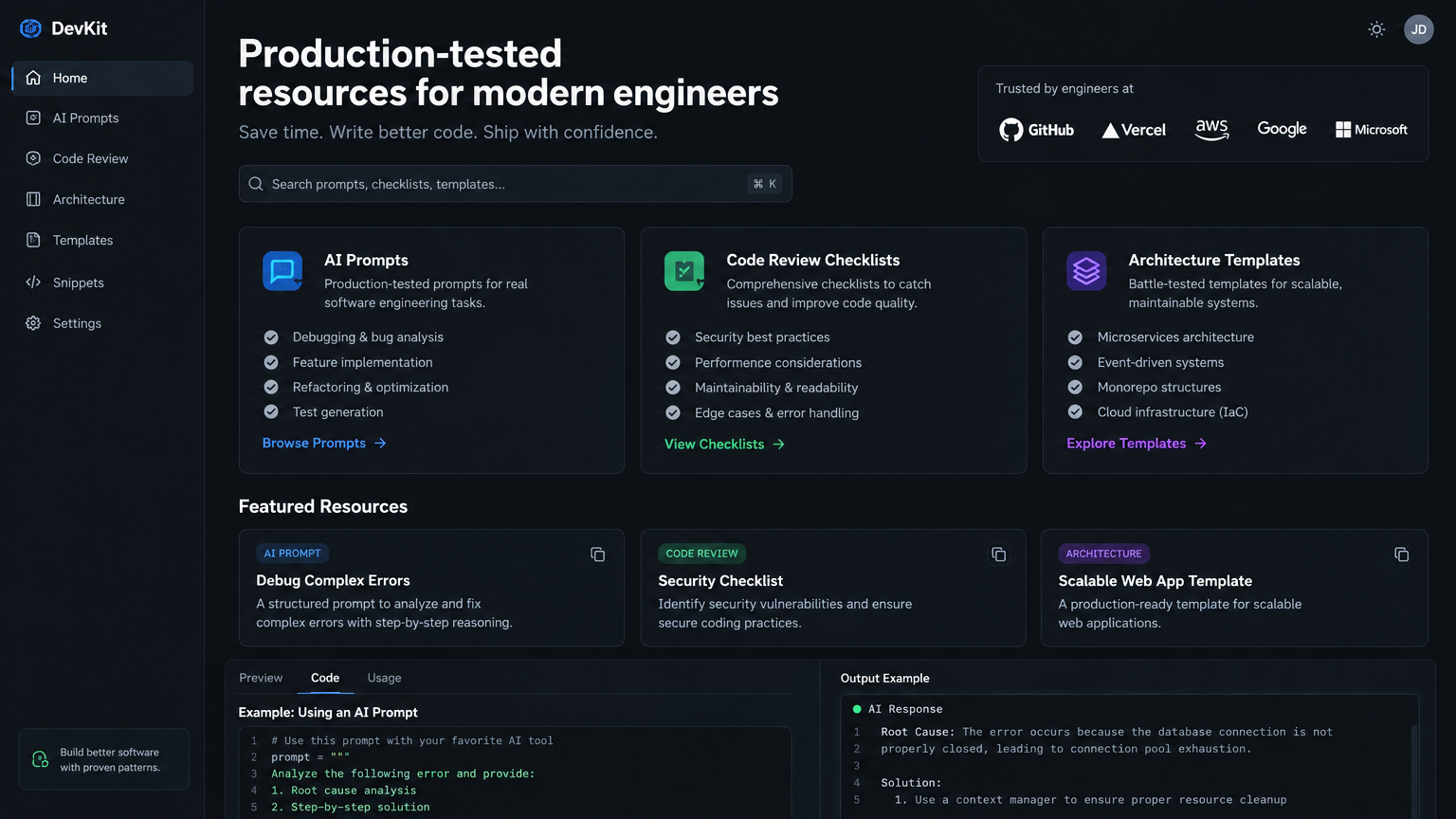Open the Scalable Web App Template title

pyautogui.click(x=1156, y=581)
